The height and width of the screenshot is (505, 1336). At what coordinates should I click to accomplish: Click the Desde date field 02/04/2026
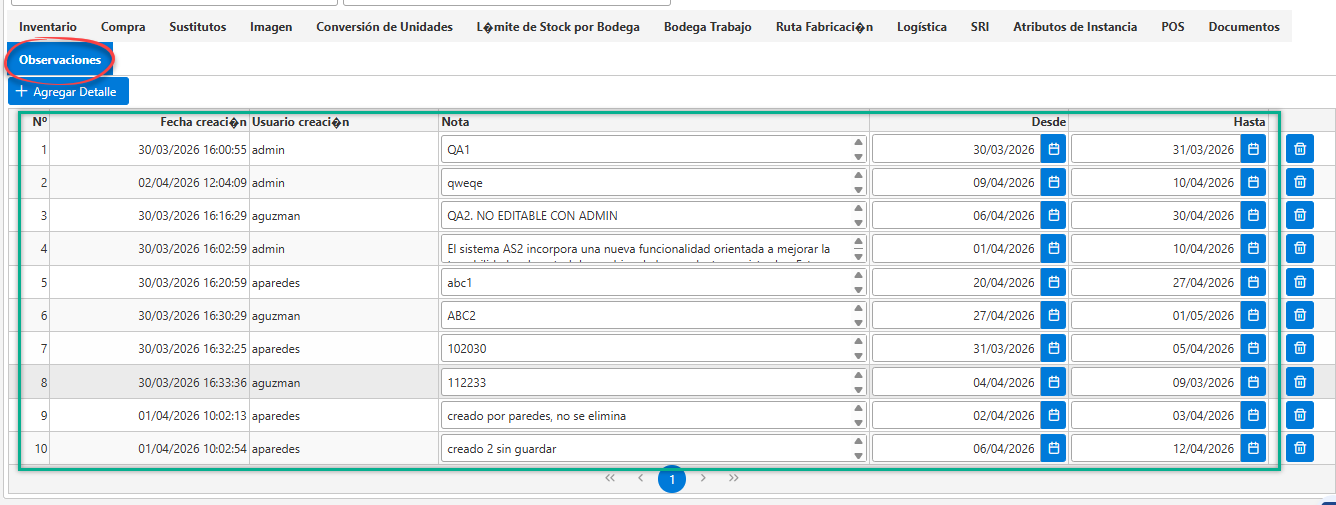(956, 415)
